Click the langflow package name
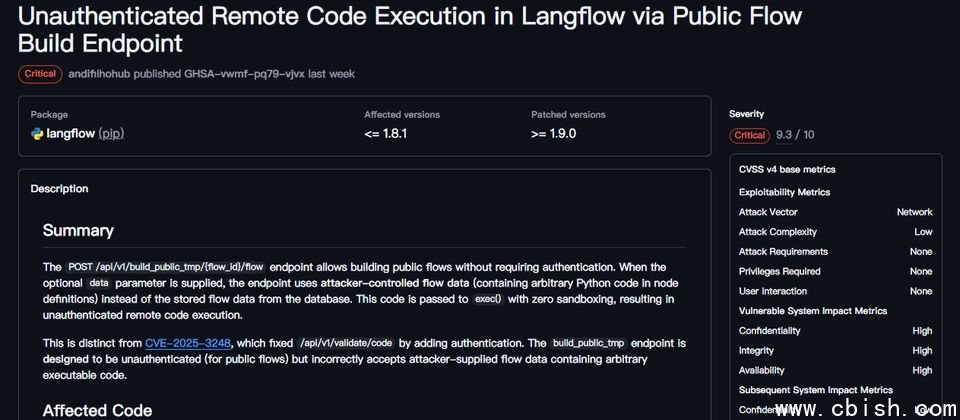 tap(70, 133)
